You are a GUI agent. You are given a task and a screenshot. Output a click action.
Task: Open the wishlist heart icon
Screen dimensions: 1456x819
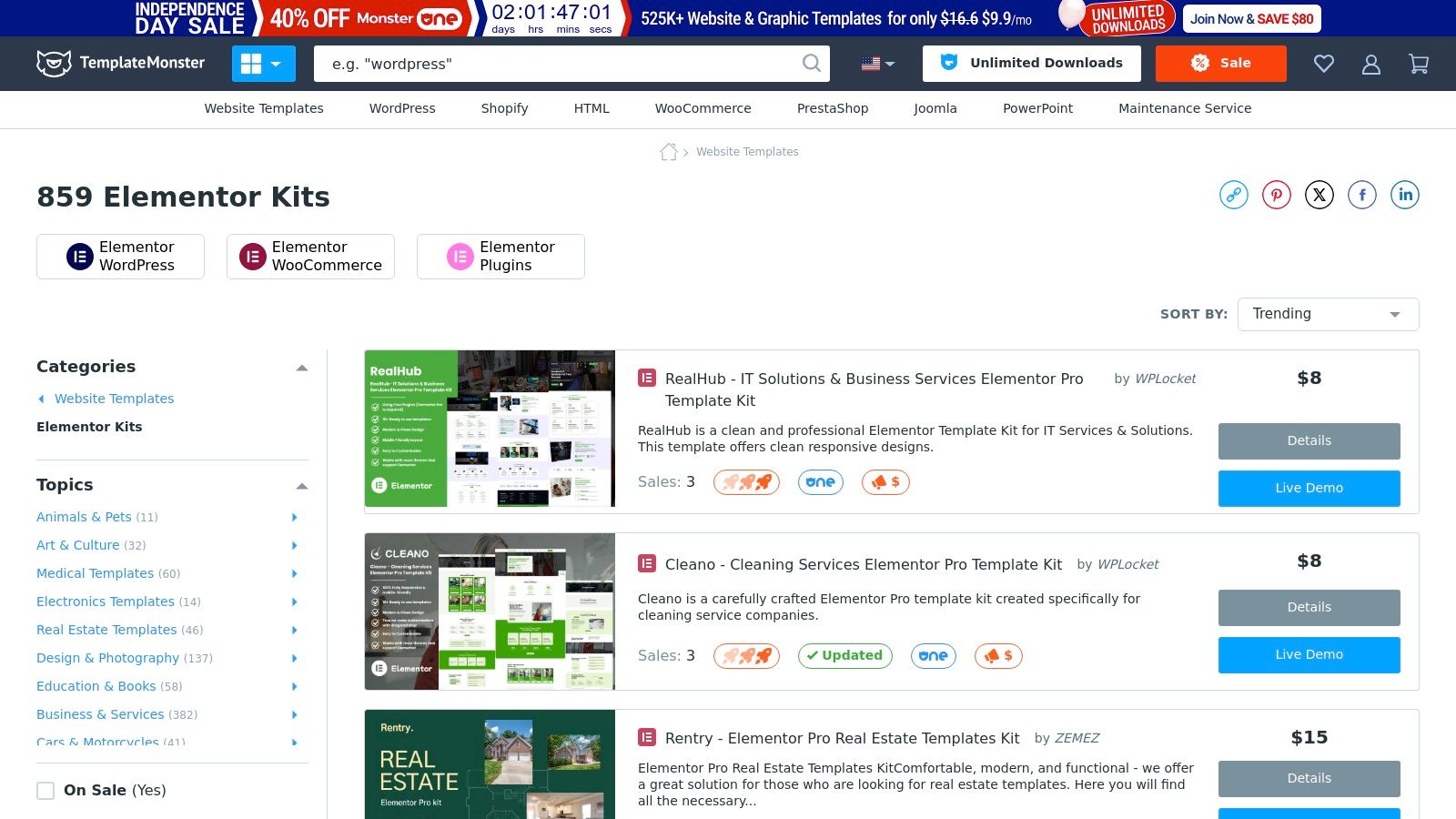(x=1324, y=64)
